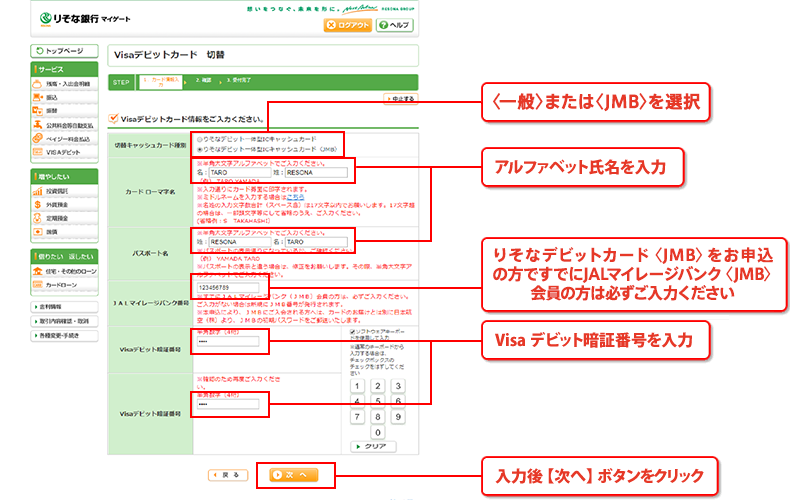Expand 各種変更・手続き in the sidebar

tap(64, 336)
